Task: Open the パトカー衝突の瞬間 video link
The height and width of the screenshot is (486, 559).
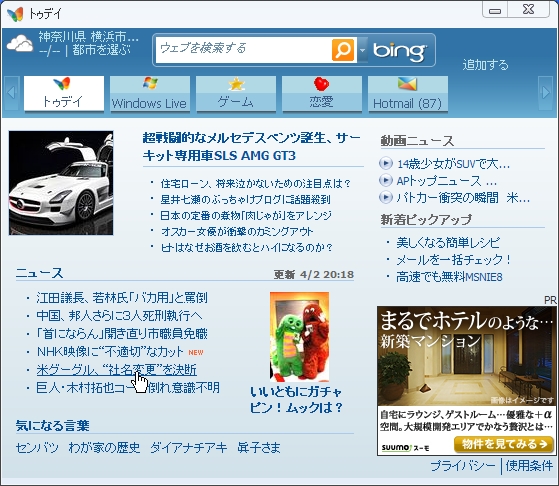Action: pyautogui.click(x=463, y=198)
